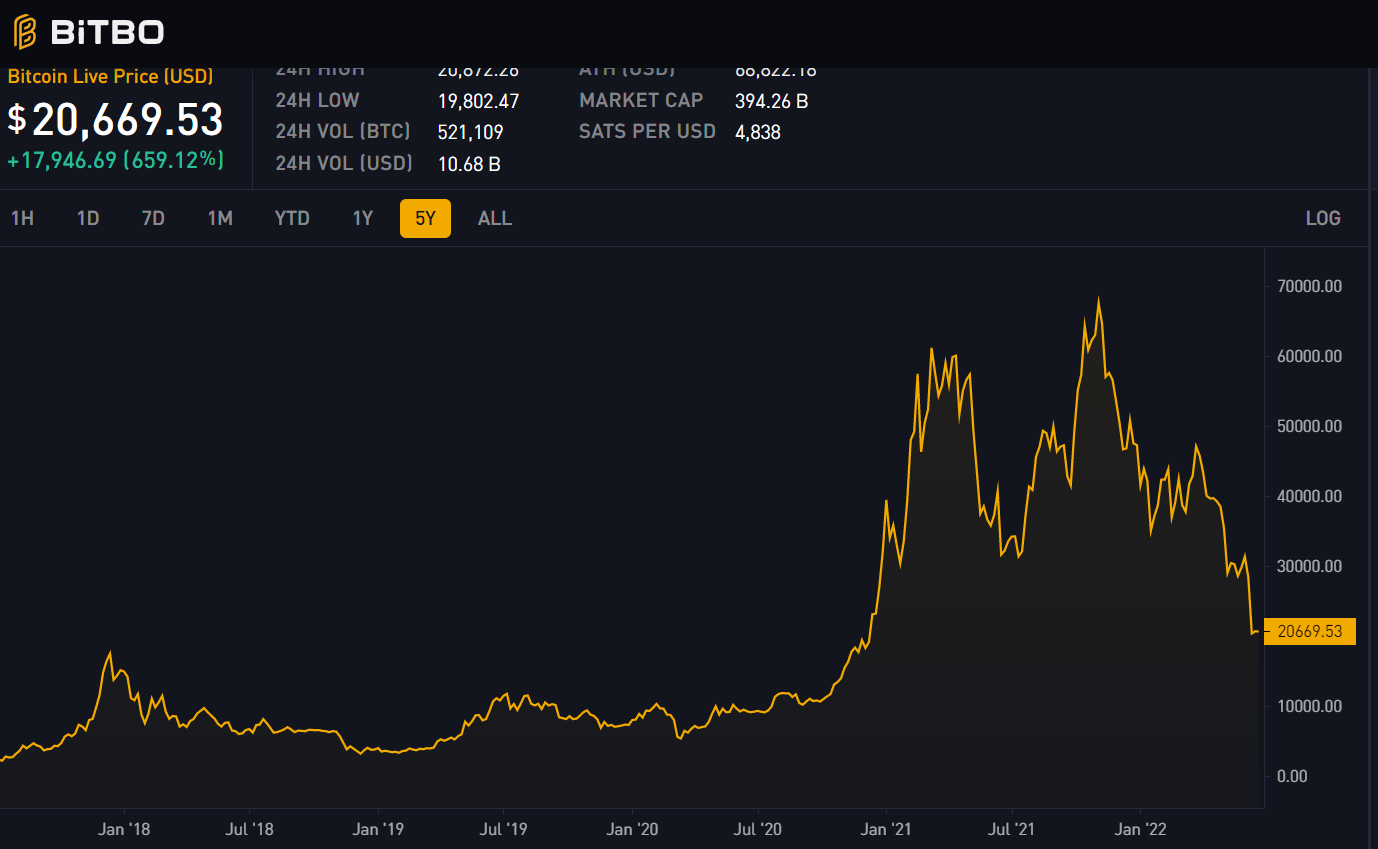Switch chart to the 1M range

pyautogui.click(x=220, y=218)
